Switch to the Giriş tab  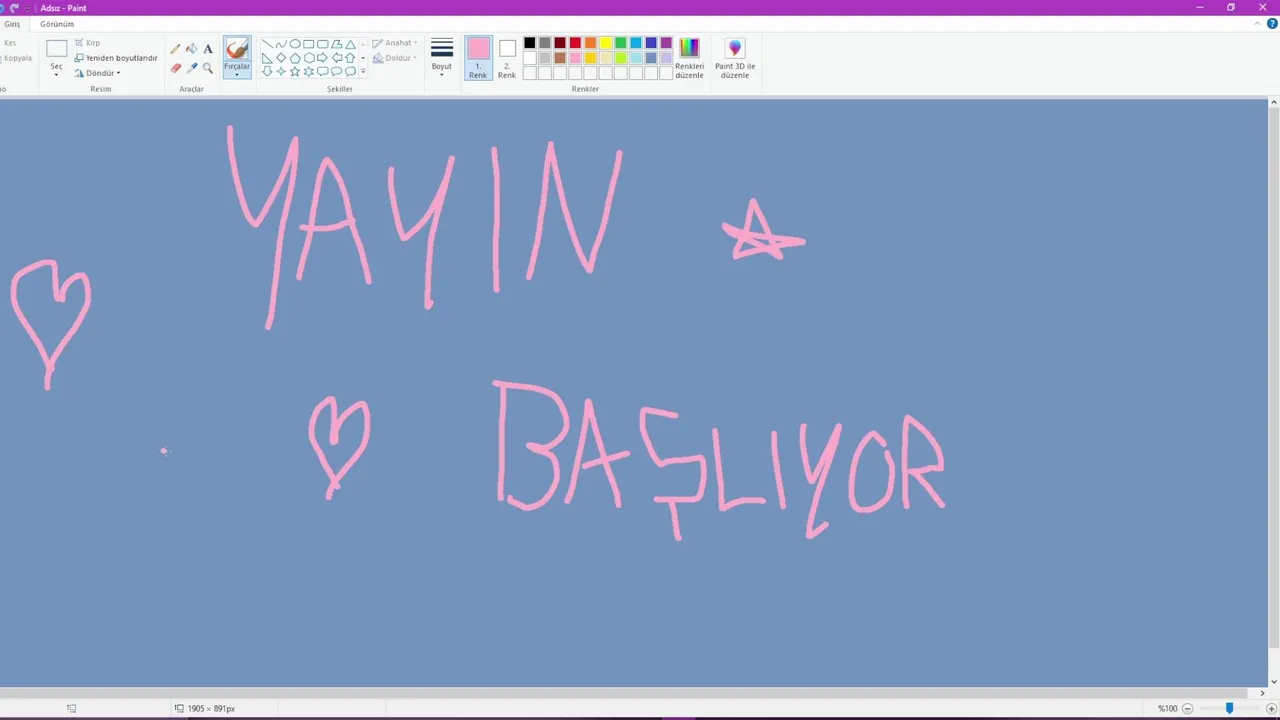click(x=12, y=24)
